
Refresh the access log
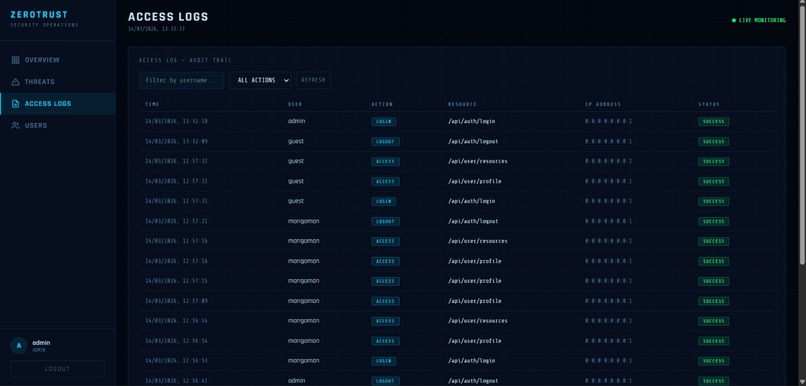pyautogui.click(x=313, y=80)
